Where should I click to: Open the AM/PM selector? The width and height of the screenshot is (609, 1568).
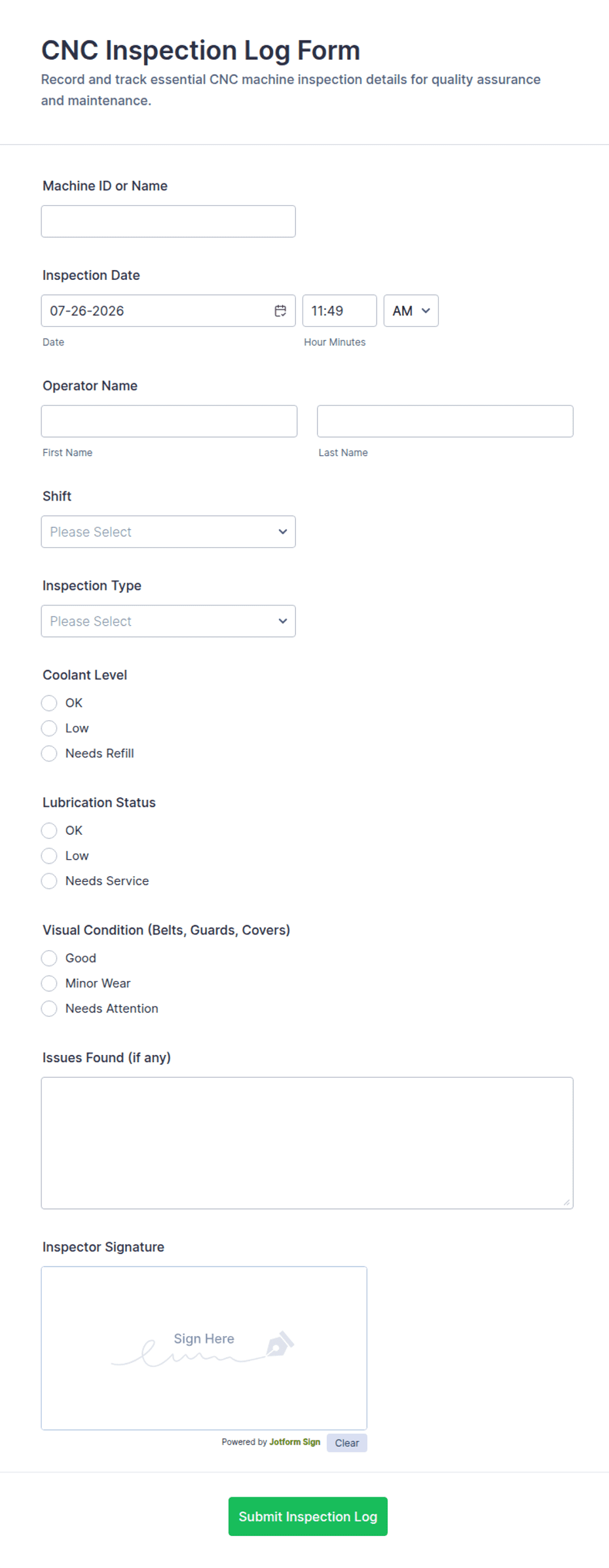pyautogui.click(x=411, y=311)
